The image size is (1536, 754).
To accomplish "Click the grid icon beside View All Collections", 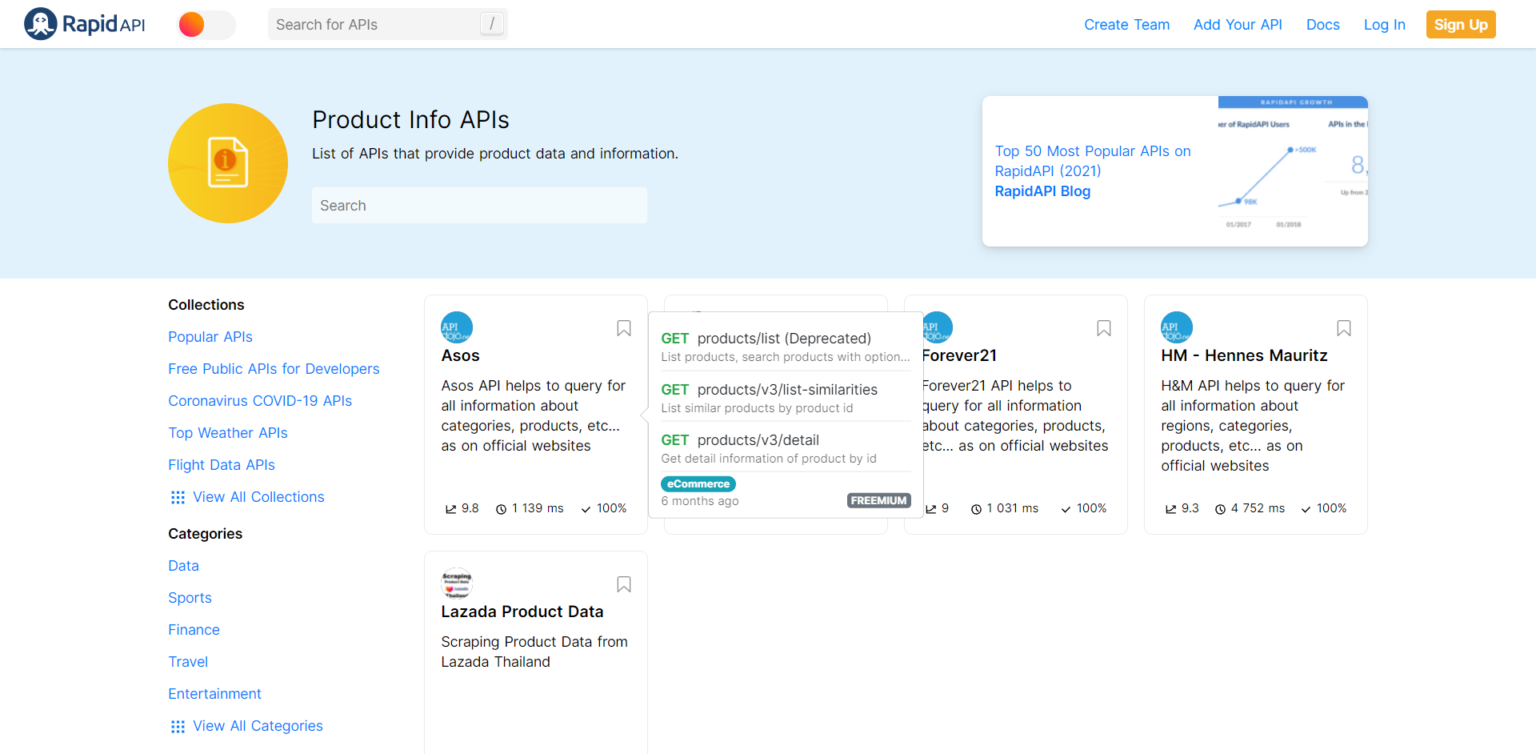I will click(177, 496).
